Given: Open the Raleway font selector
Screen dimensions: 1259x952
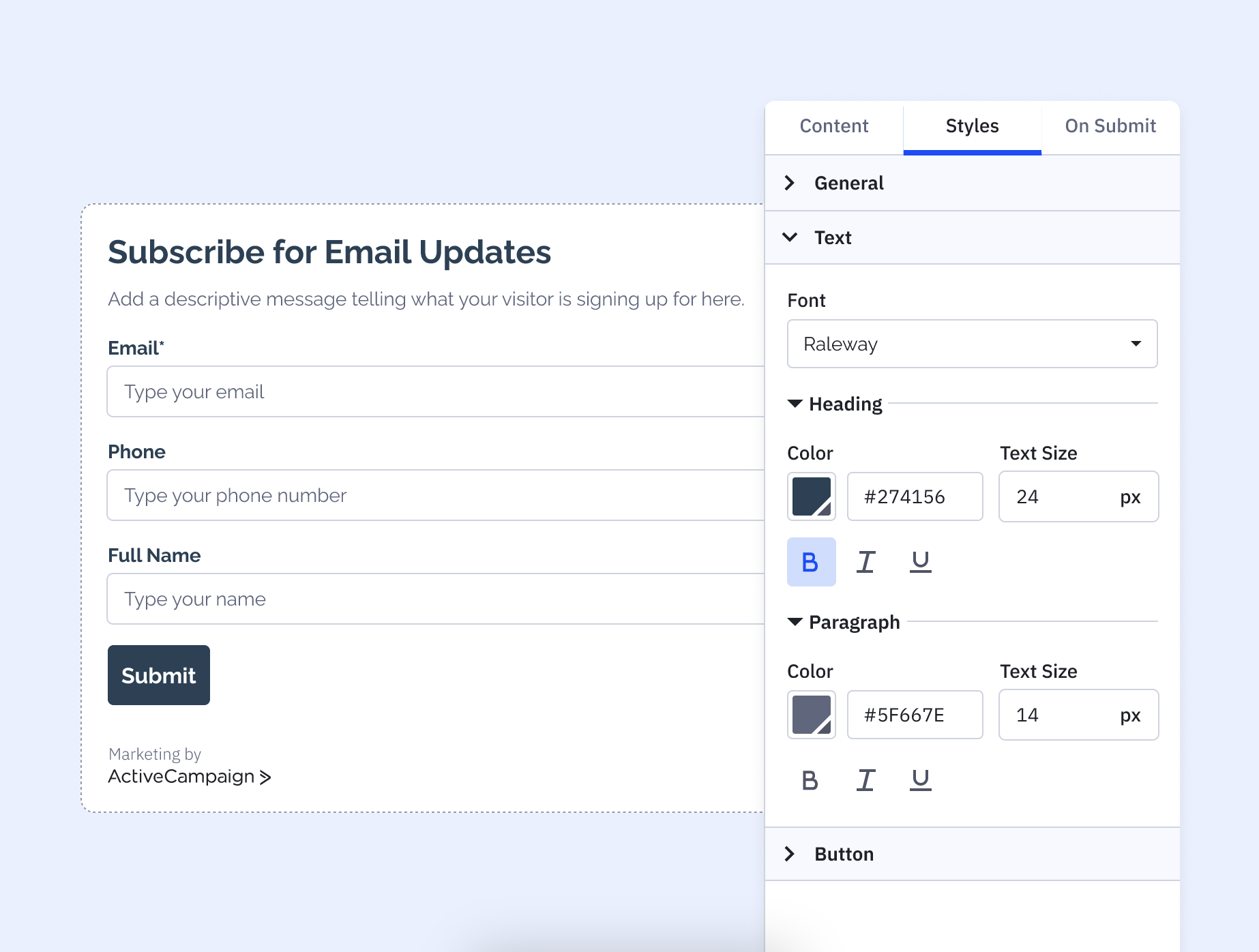Looking at the screenshot, I should pos(972,344).
